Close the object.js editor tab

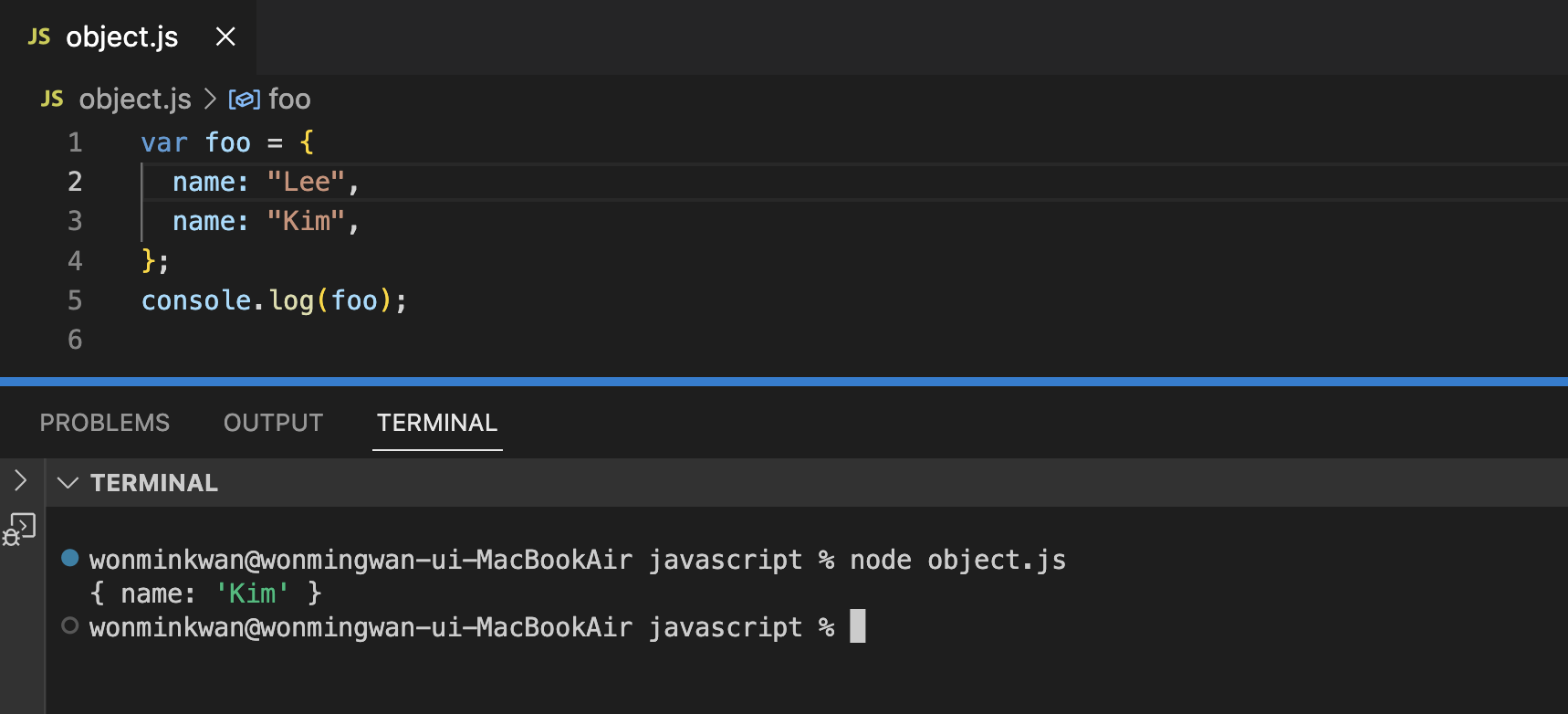tap(225, 37)
